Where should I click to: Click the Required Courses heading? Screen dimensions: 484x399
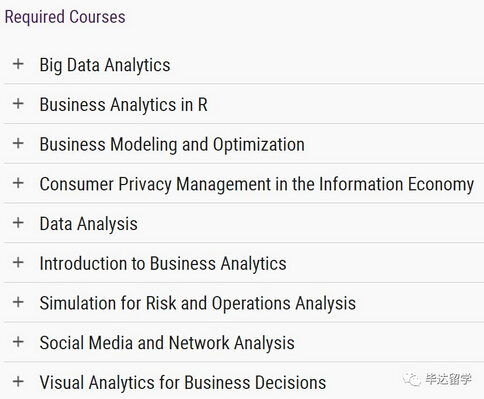pyautogui.click(x=65, y=17)
